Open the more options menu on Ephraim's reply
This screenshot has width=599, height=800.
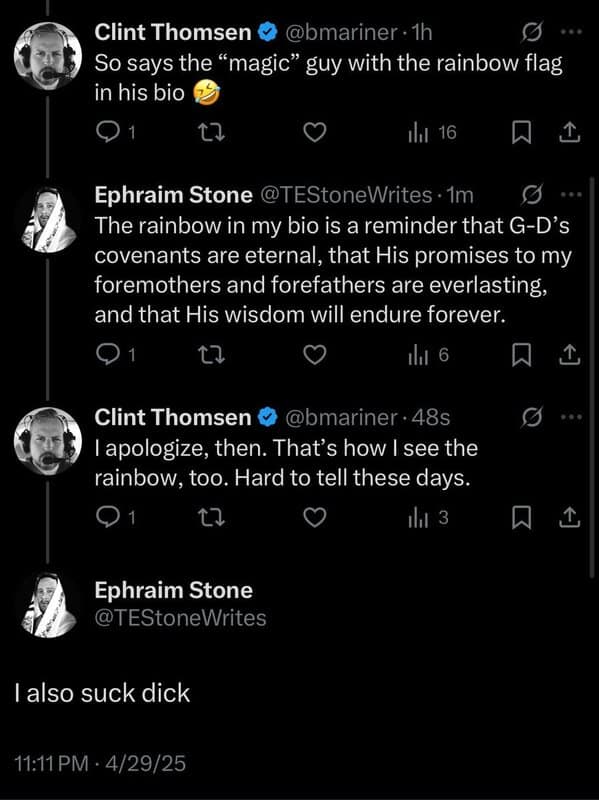click(574, 196)
